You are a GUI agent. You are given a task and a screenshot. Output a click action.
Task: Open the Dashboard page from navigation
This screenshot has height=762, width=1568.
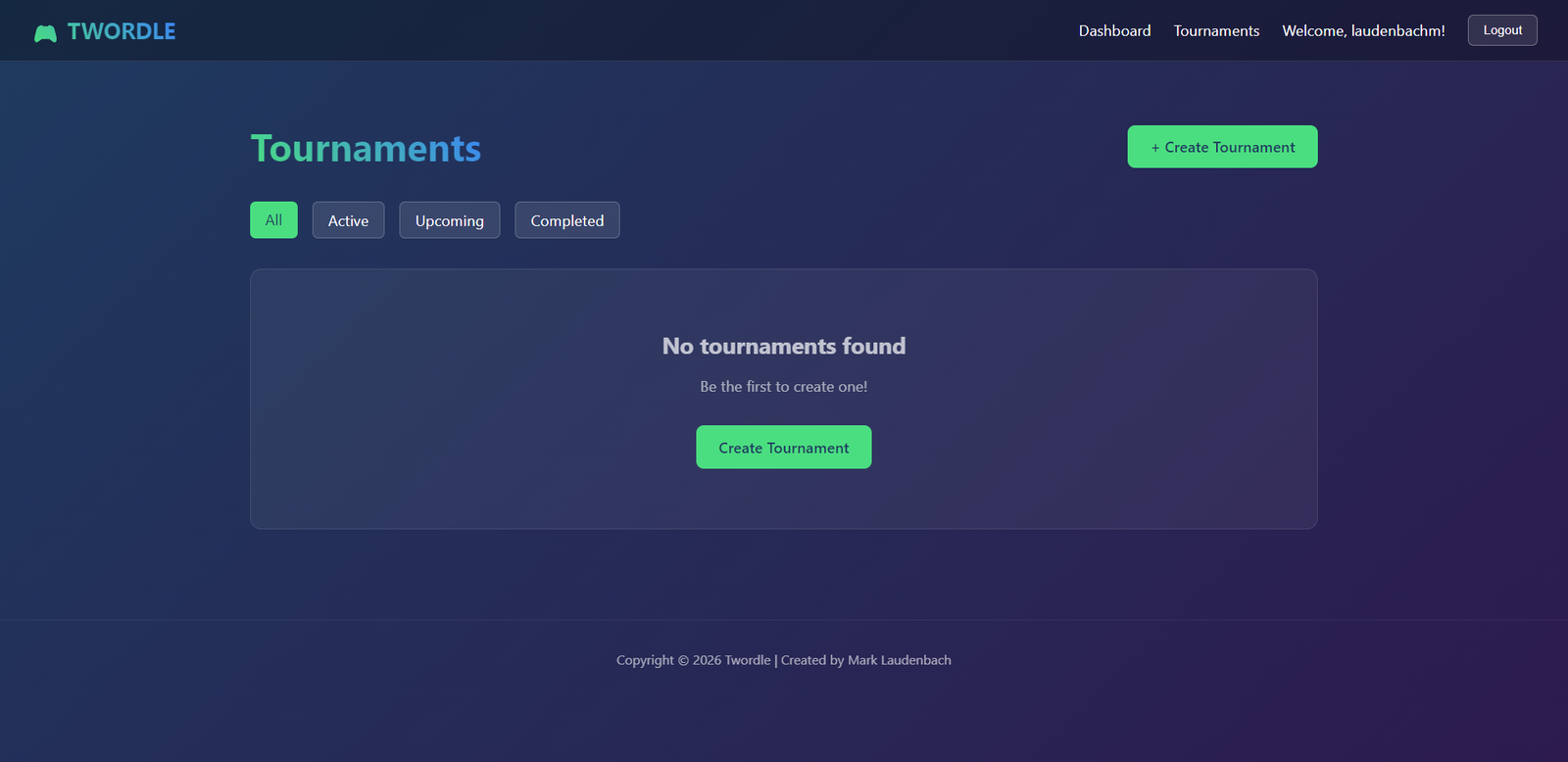pos(1114,31)
